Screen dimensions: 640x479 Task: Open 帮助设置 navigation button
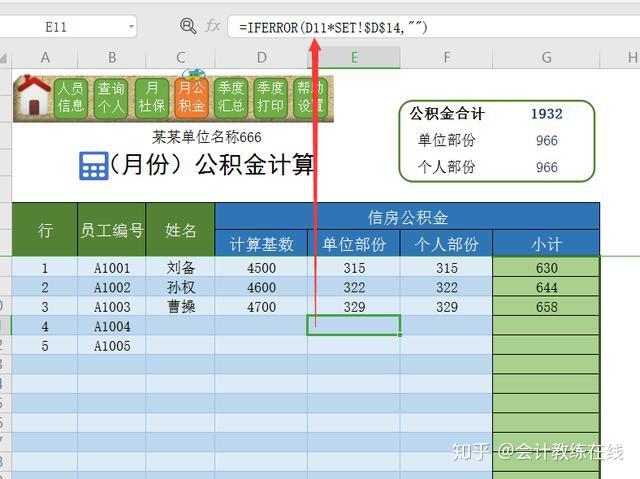(310, 98)
